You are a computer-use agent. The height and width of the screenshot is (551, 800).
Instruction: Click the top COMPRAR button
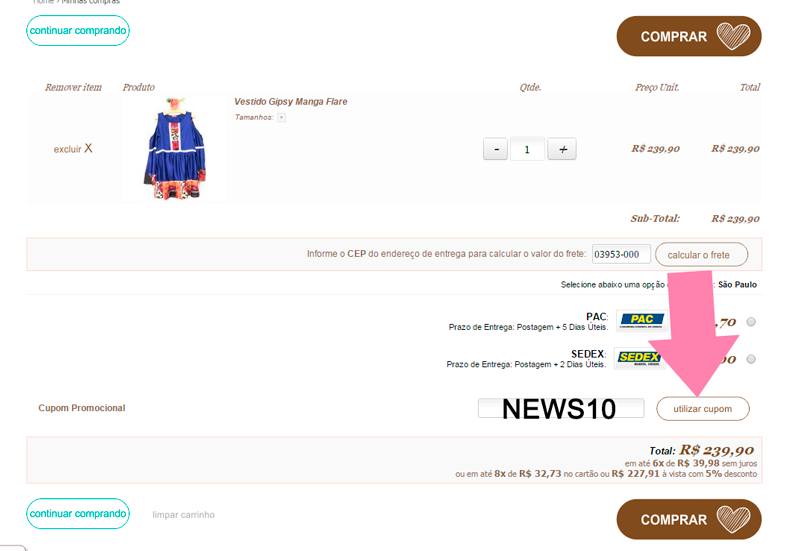(x=689, y=36)
